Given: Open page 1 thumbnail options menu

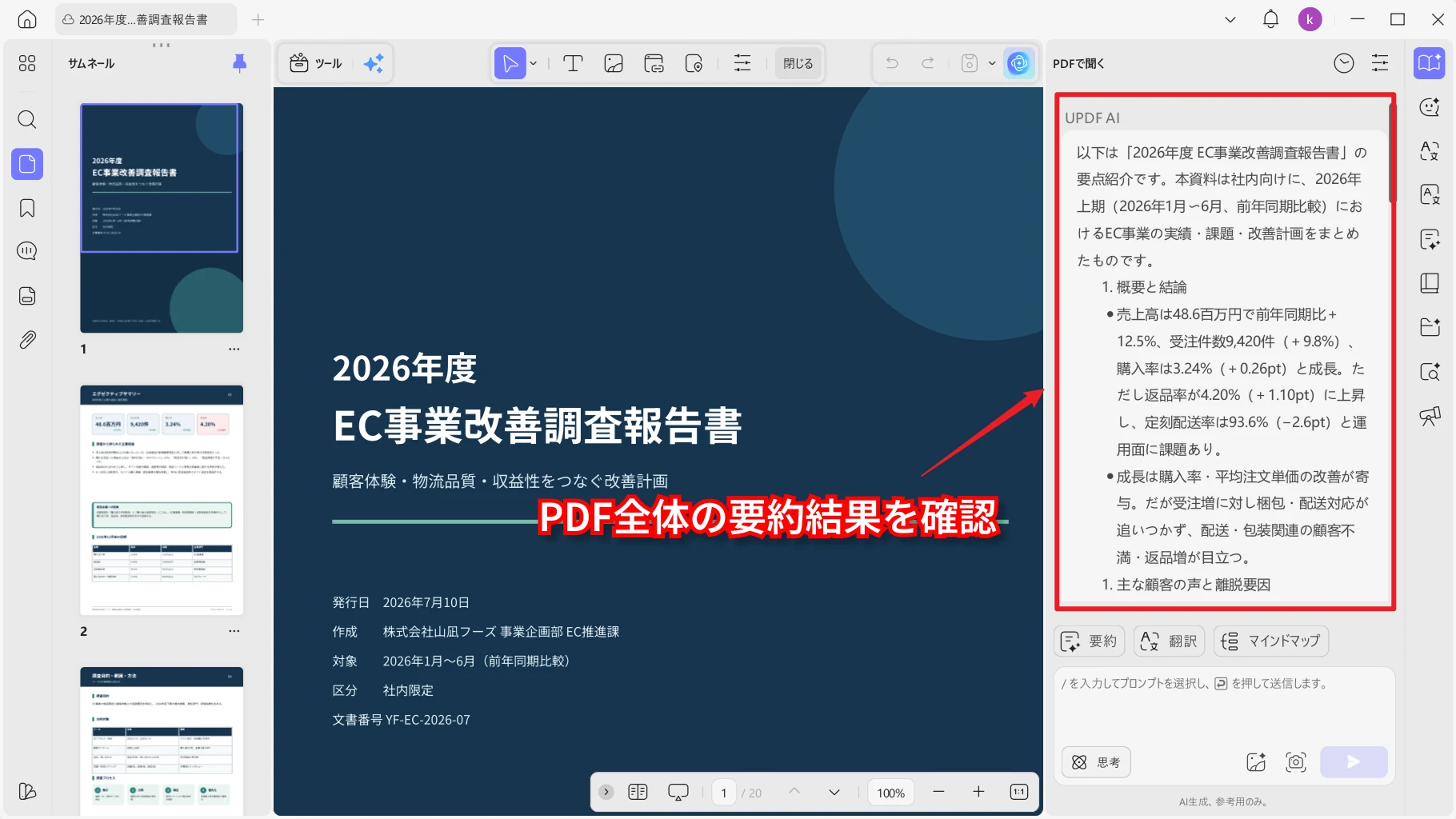Looking at the screenshot, I should (x=234, y=349).
